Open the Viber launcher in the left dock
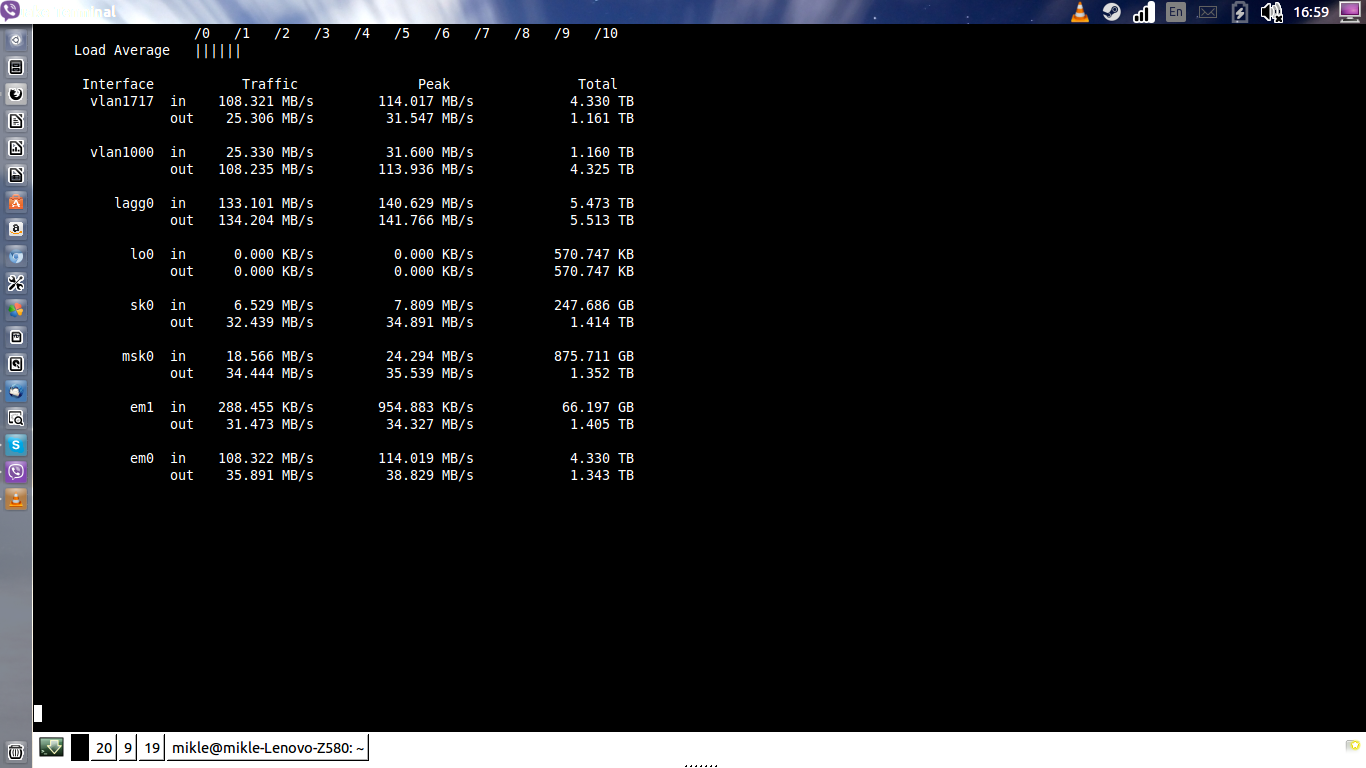 click(x=16, y=472)
